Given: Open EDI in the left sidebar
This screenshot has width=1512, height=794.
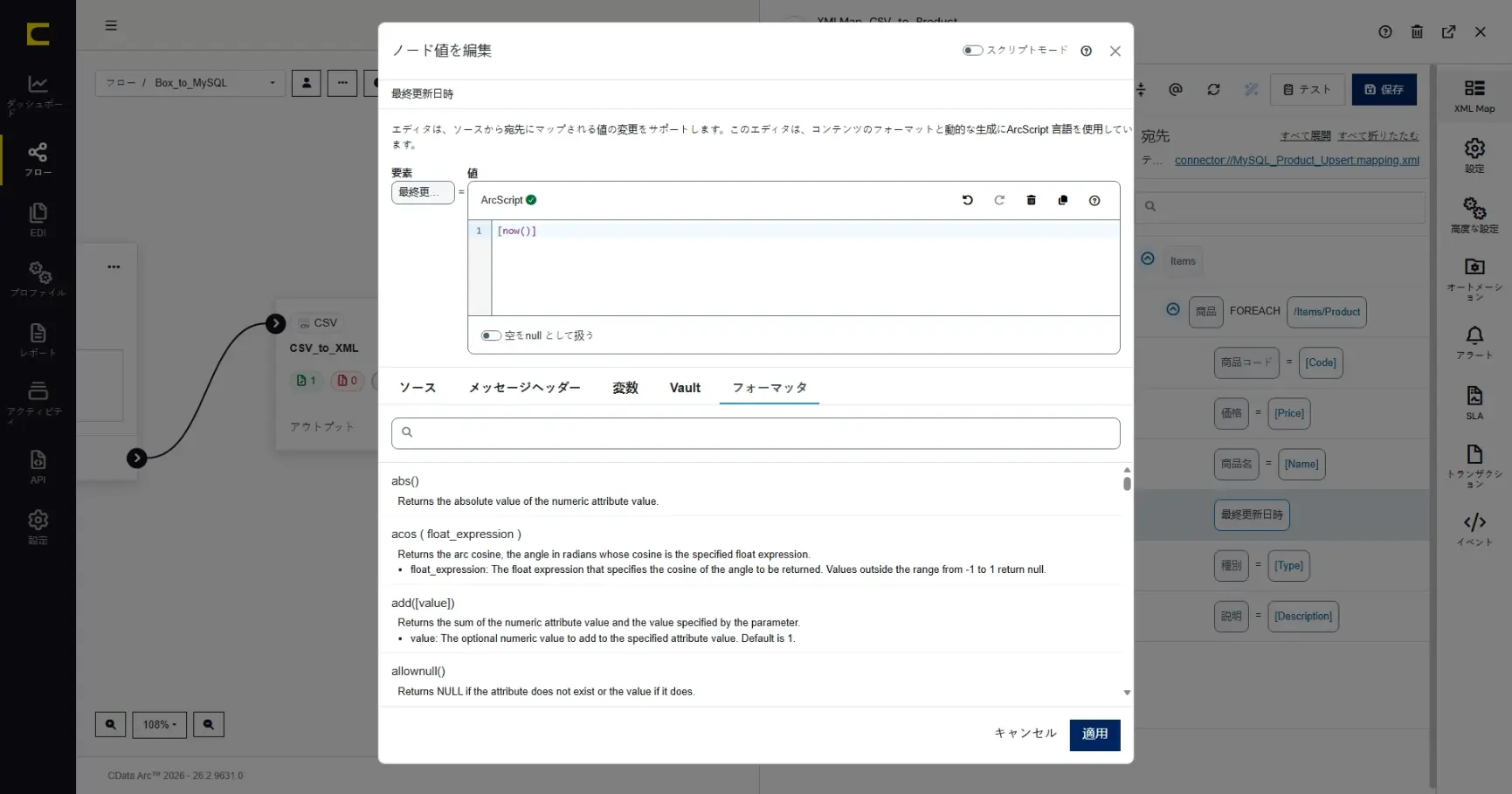Looking at the screenshot, I should 38,219.
